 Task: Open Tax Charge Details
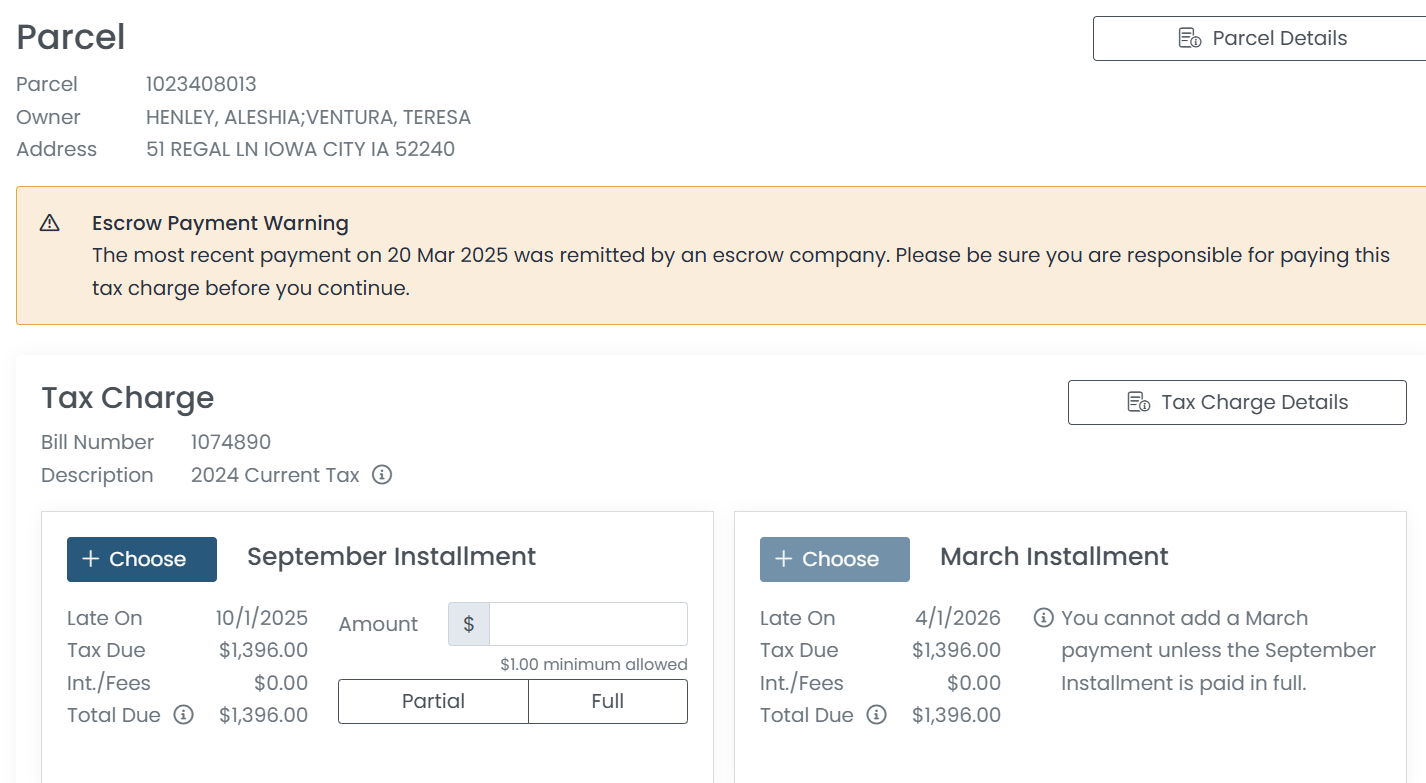click(1237, 403)
